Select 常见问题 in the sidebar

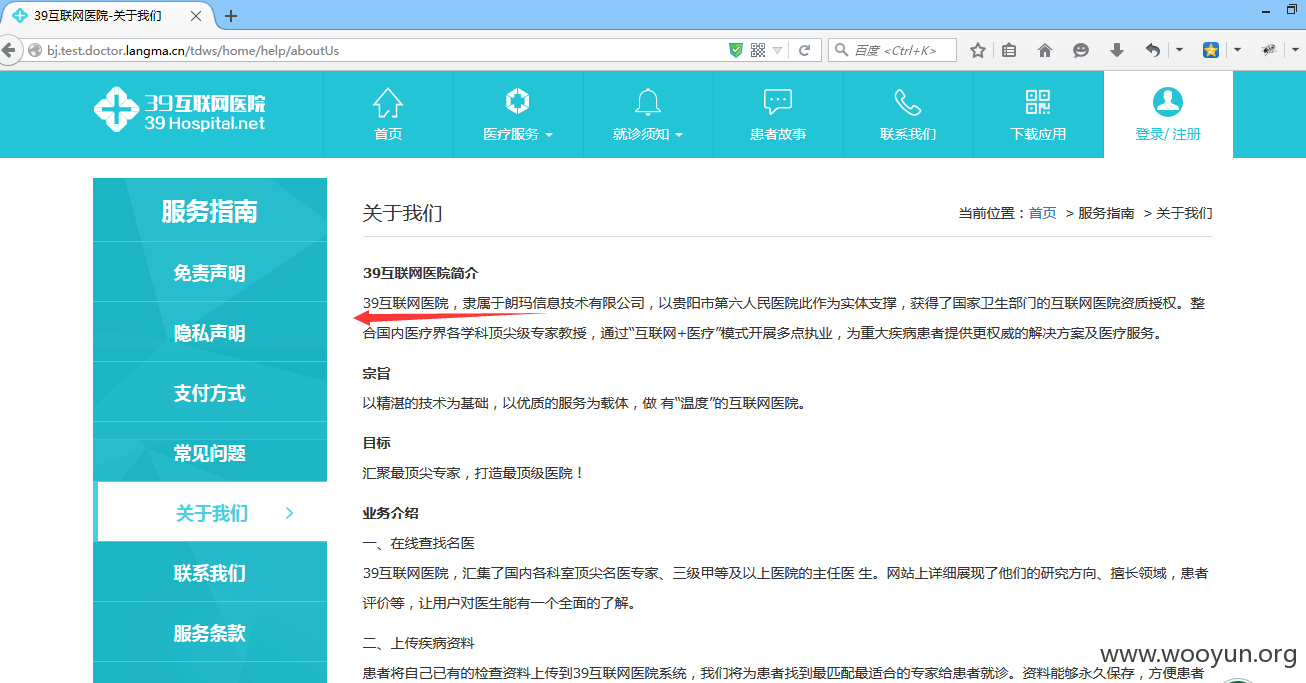pos(210,452)
